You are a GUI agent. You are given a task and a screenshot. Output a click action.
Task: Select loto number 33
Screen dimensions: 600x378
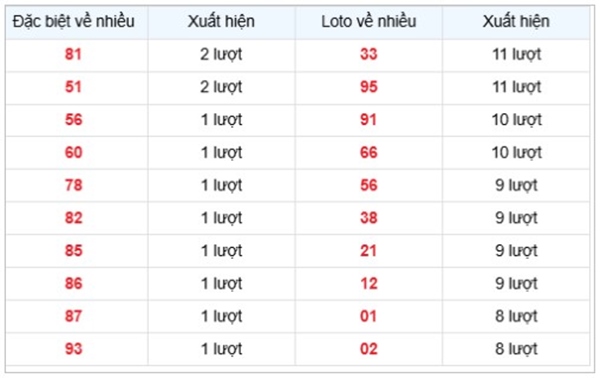pos(368,54)
